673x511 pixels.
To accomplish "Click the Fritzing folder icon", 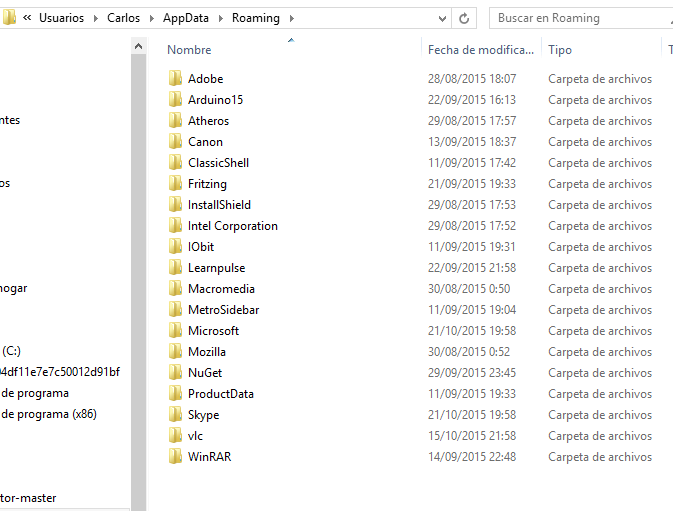I will pos(176,184).
